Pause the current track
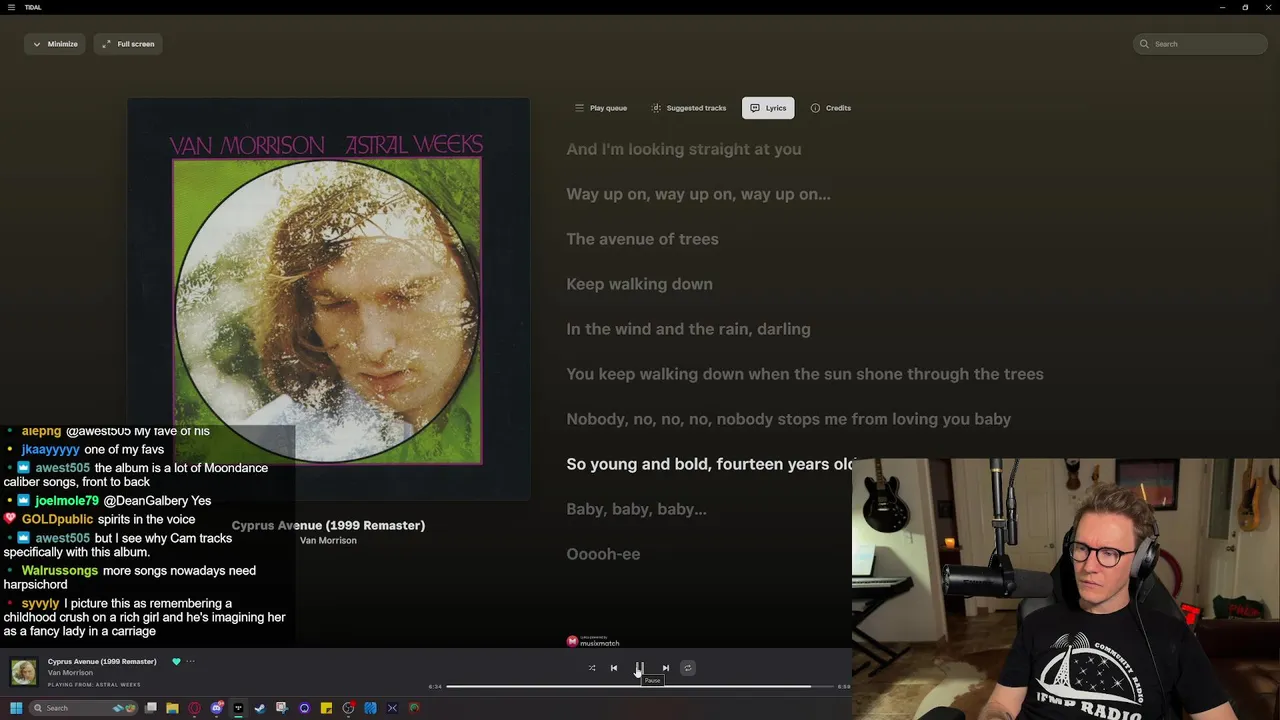This screenshot has width=1280, height=720. coord(639,668)
